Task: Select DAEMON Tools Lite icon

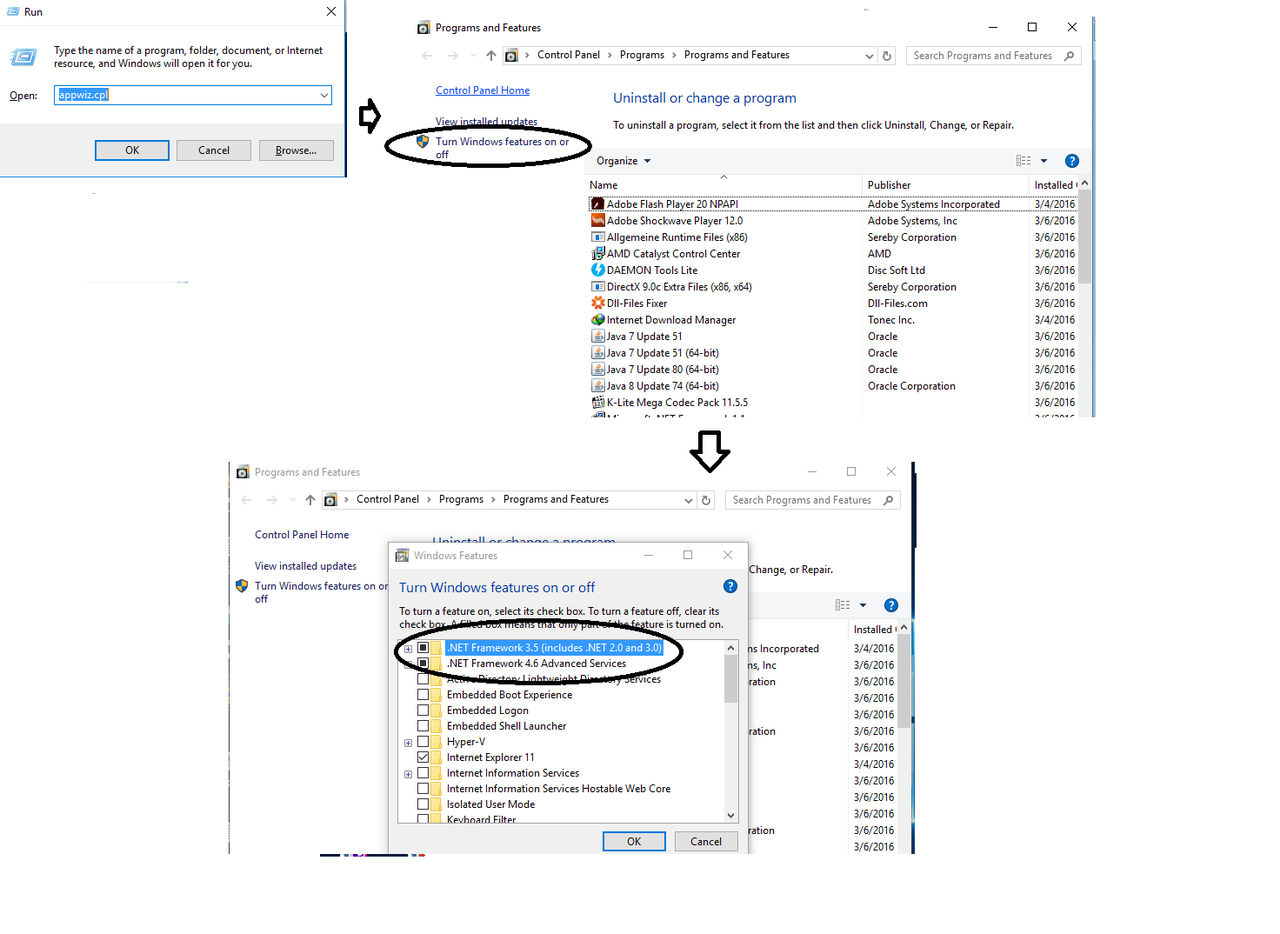Action: tap(598, 270)
